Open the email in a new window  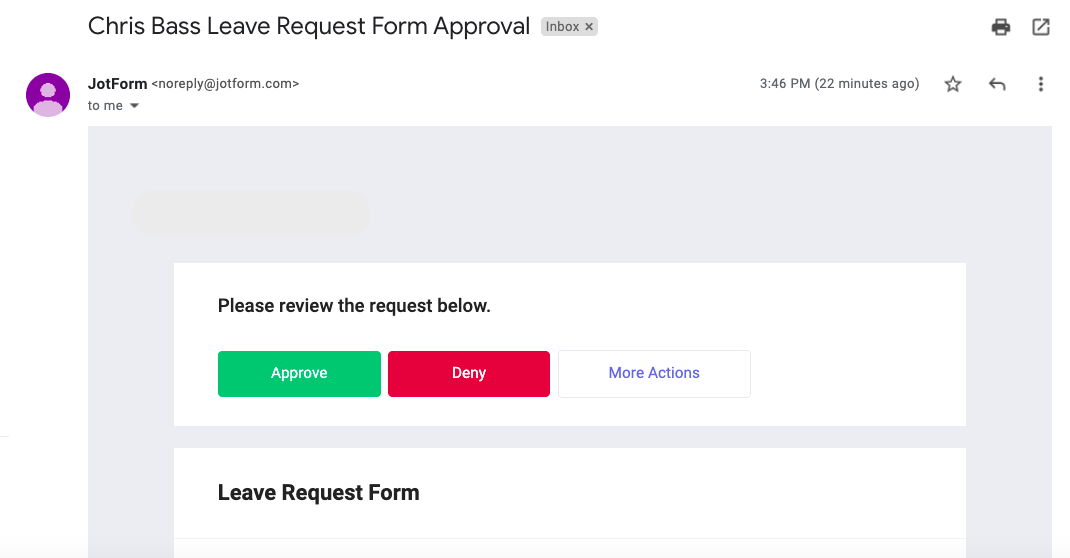point(1041,28)
